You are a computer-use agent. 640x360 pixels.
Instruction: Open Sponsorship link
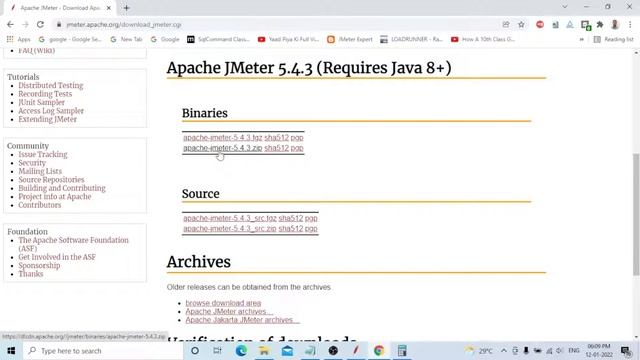39,266
